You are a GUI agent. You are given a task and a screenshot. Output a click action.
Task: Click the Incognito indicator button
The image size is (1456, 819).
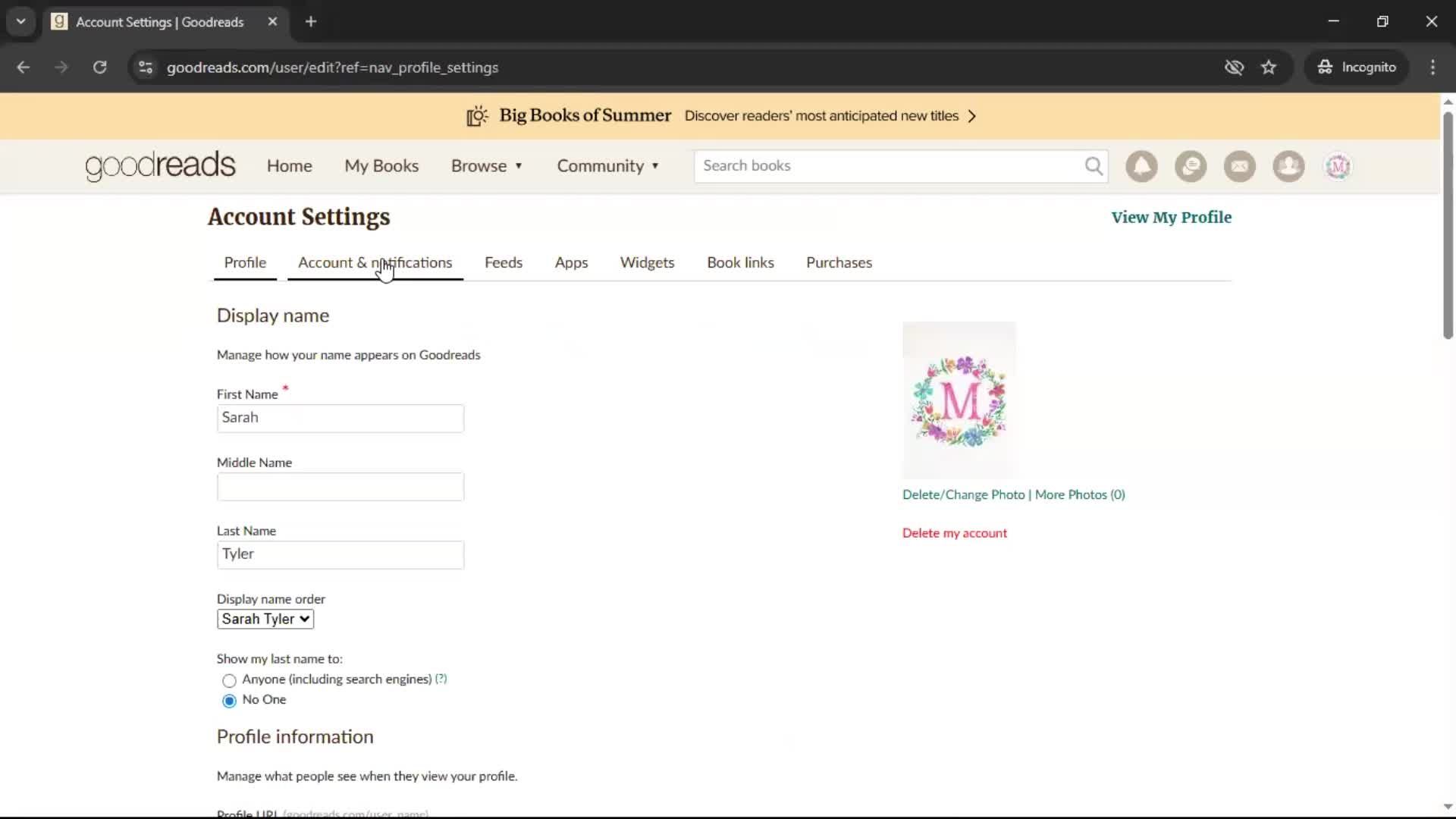[1357, 67]
